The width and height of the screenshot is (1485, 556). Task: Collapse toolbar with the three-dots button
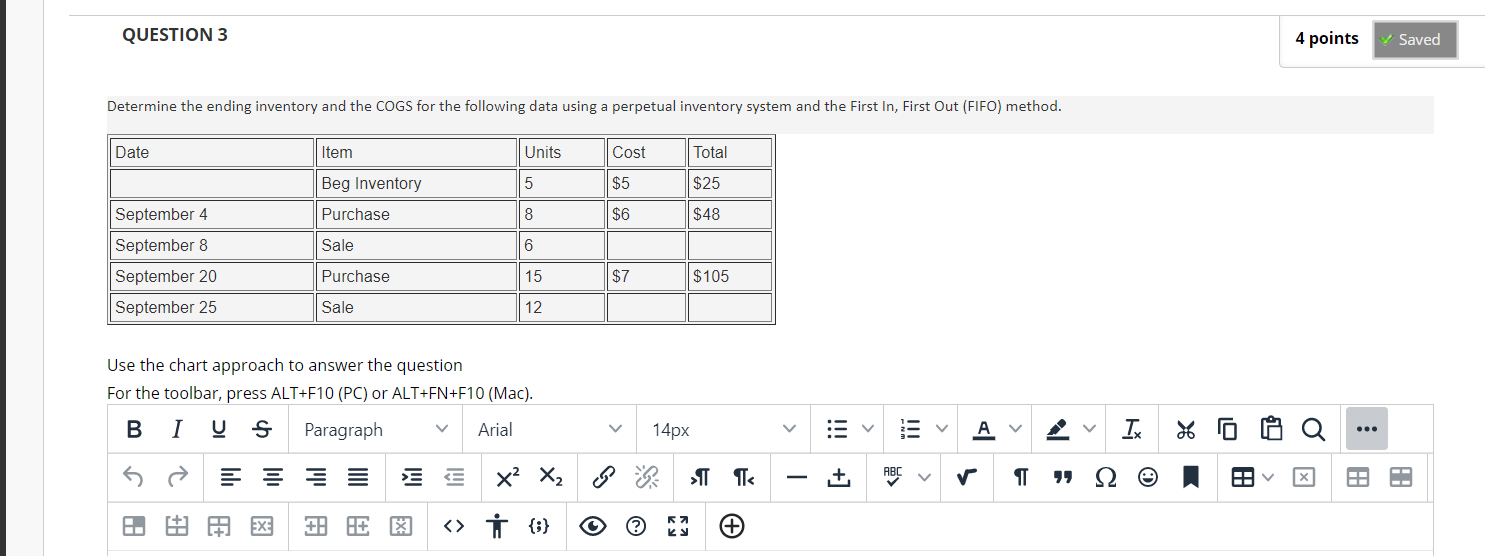[x=1366, y=429]
